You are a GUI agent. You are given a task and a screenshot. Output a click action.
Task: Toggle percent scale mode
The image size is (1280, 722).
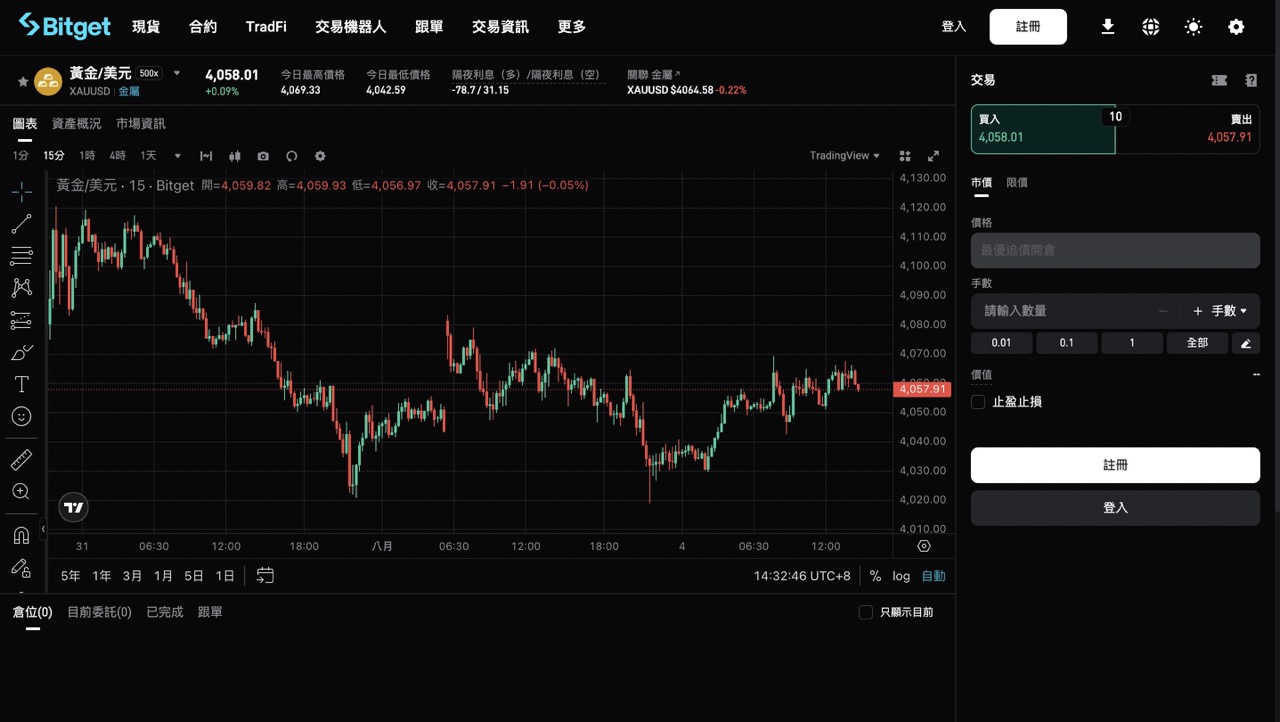875,576
